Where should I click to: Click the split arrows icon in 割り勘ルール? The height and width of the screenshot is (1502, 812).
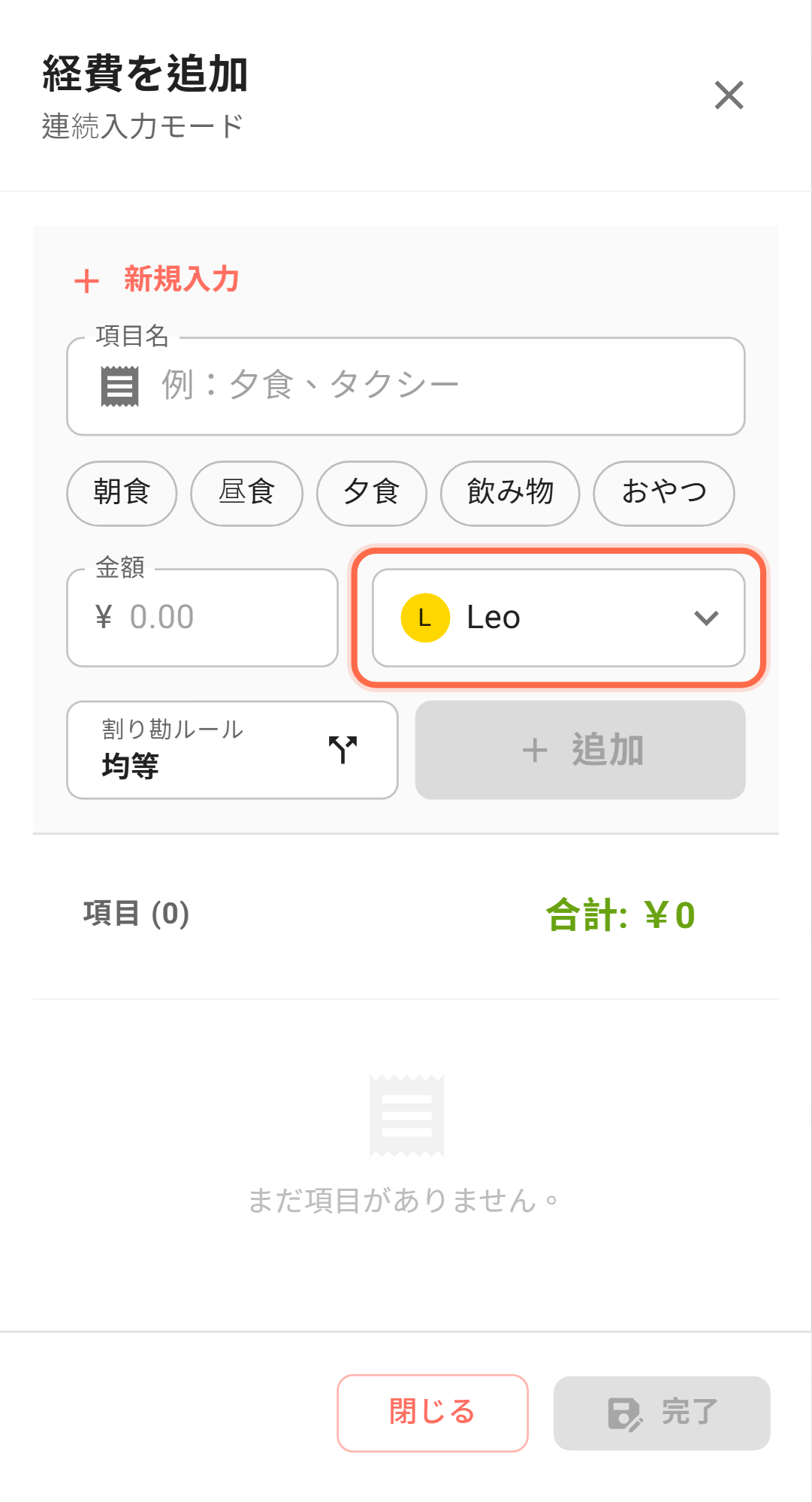[x=343, y=749]
